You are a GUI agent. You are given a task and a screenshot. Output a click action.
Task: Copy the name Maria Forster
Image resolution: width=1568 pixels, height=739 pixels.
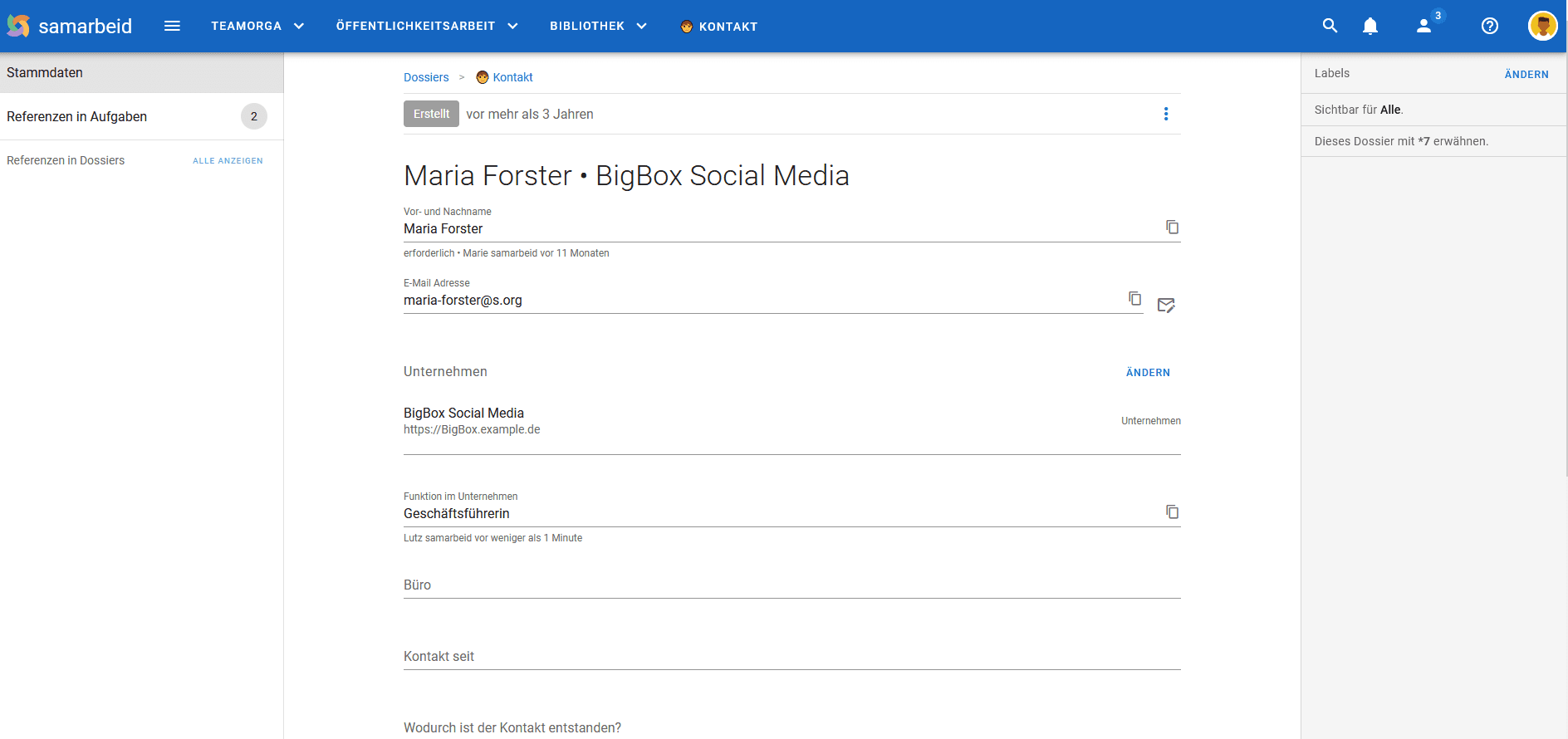[x=1172, y=228]
